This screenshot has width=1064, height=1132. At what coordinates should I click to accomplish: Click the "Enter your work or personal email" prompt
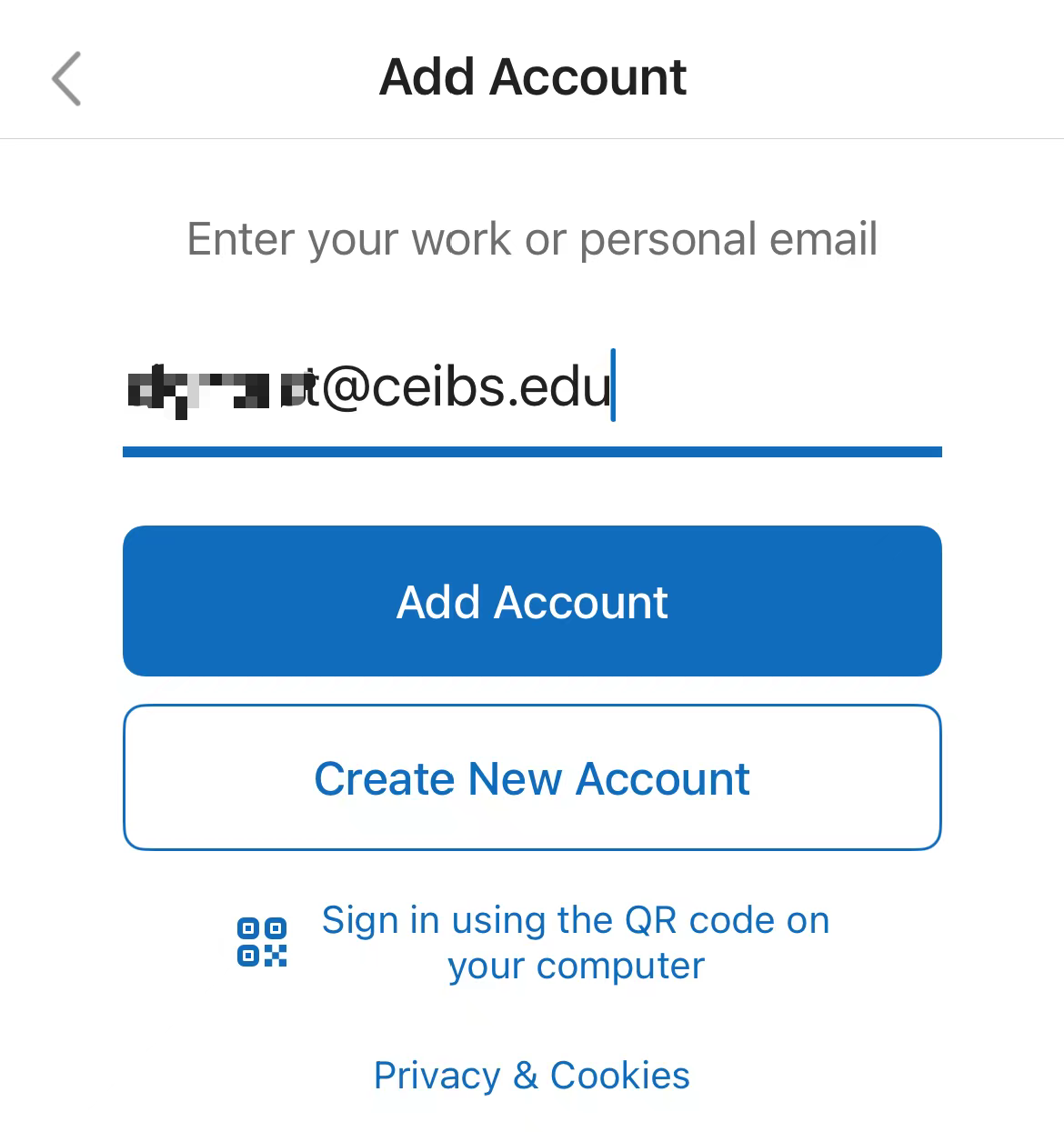(532, 239)
